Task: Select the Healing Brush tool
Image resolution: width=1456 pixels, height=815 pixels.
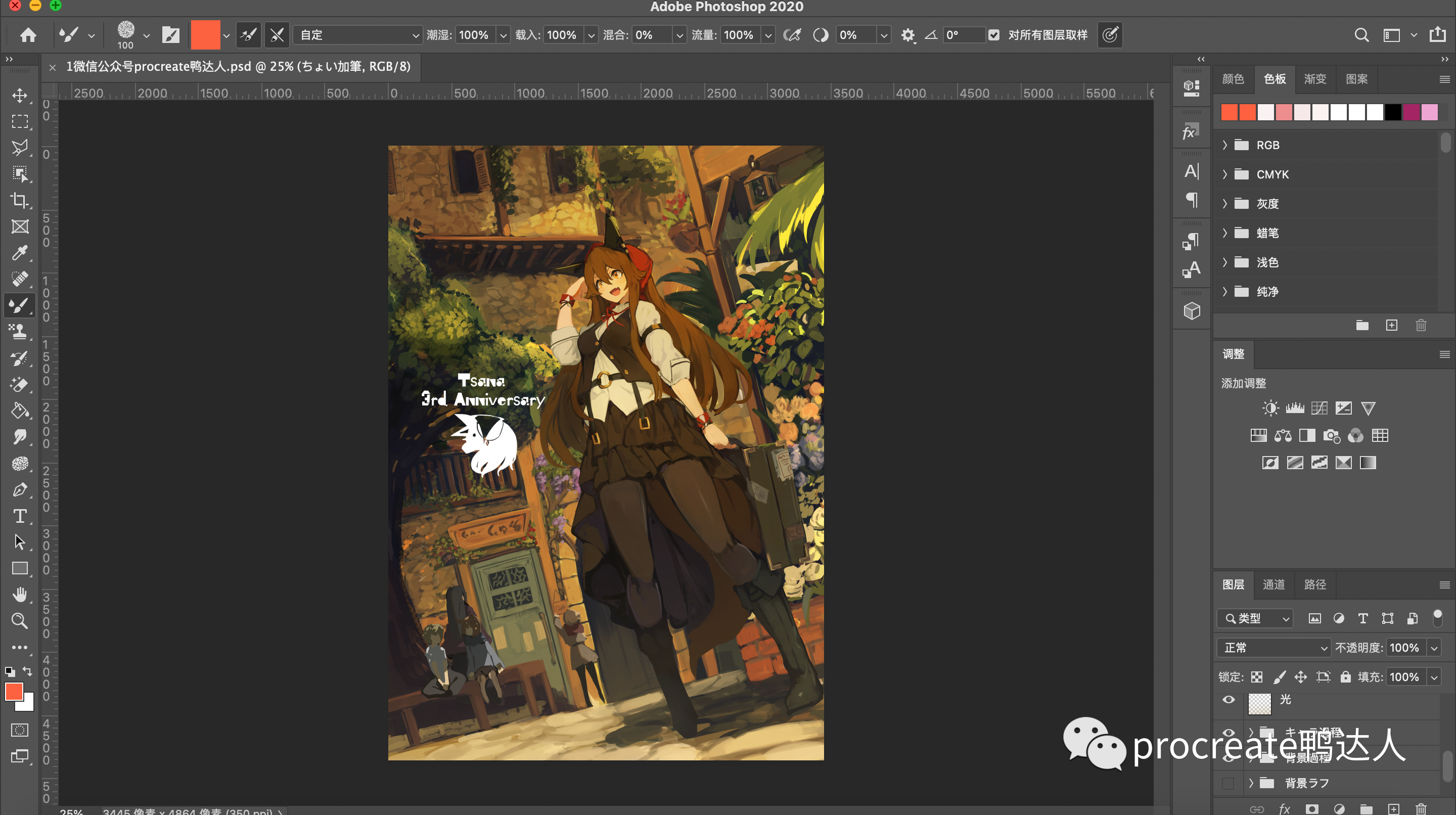Action: 20,279
